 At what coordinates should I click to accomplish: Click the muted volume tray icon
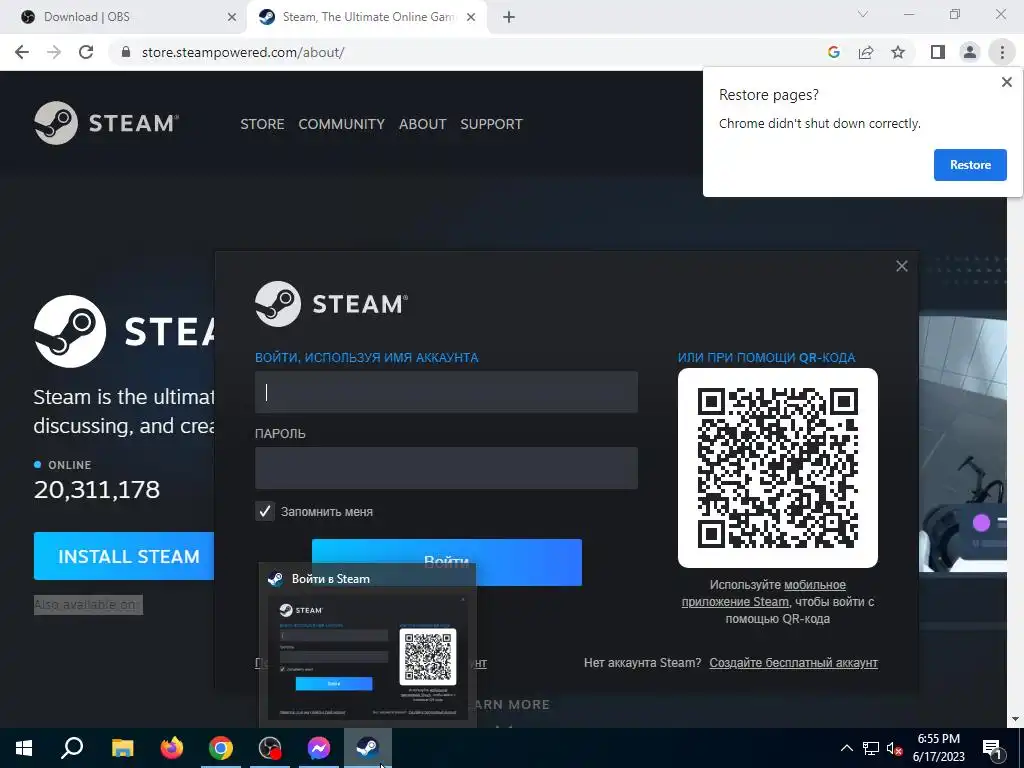pos(894,748)
